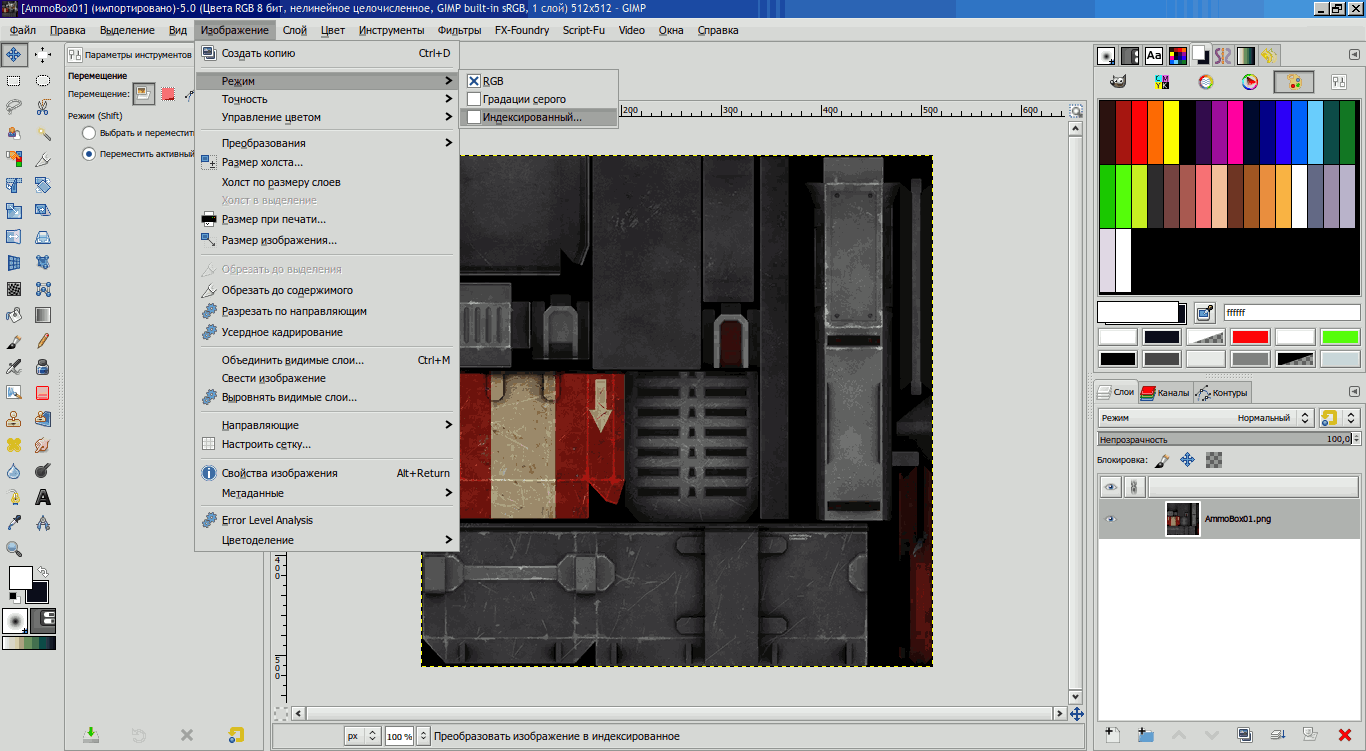
Task: Open the Слой menu
Action: click(x=295, y=30)
